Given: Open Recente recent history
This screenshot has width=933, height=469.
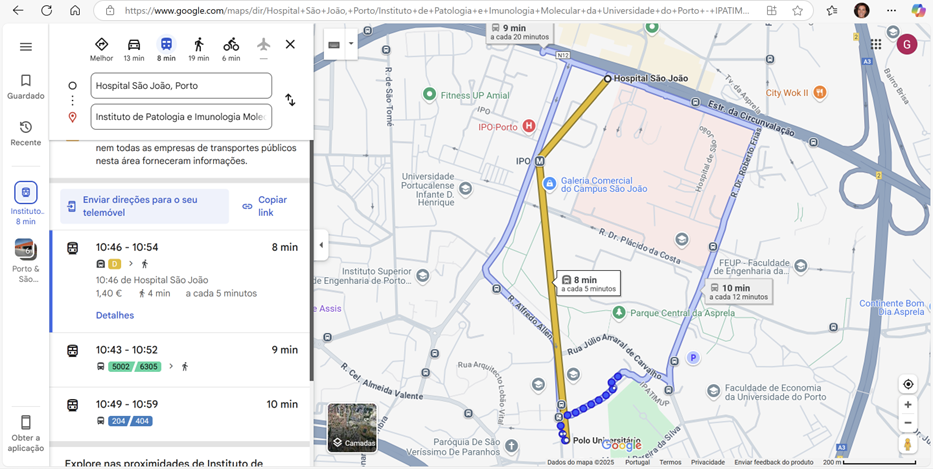Looking at the screenshot, I should coord(26,134).
